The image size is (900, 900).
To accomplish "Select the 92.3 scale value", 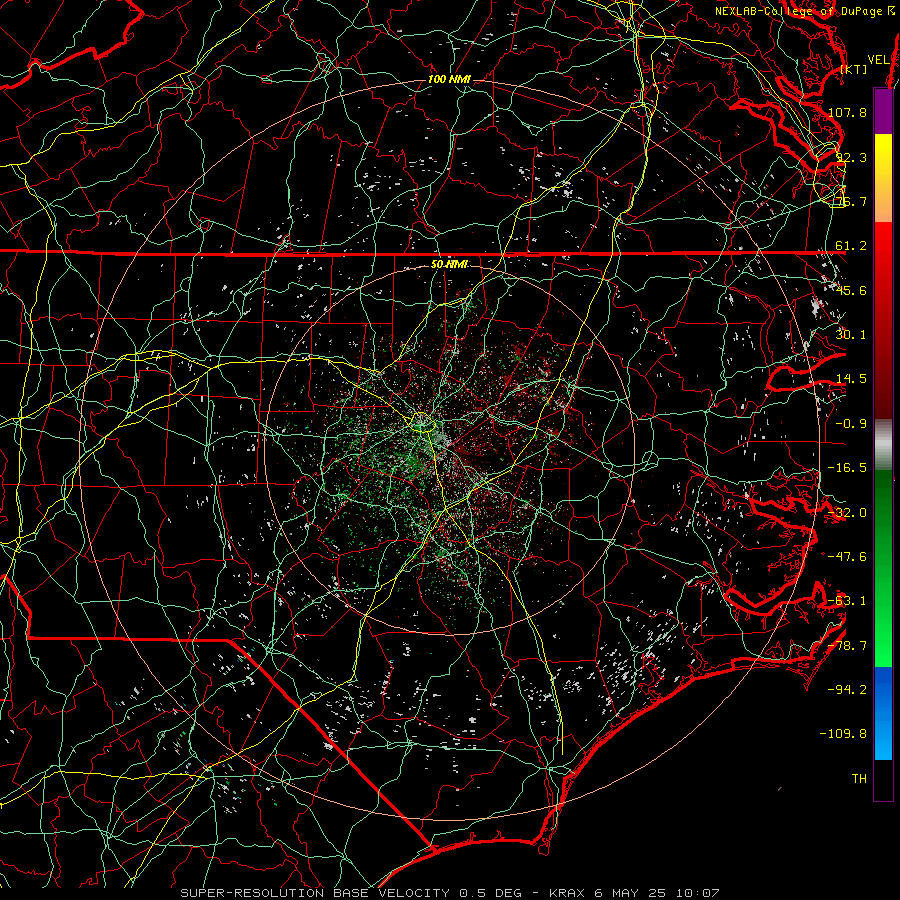I will [851, 157].
